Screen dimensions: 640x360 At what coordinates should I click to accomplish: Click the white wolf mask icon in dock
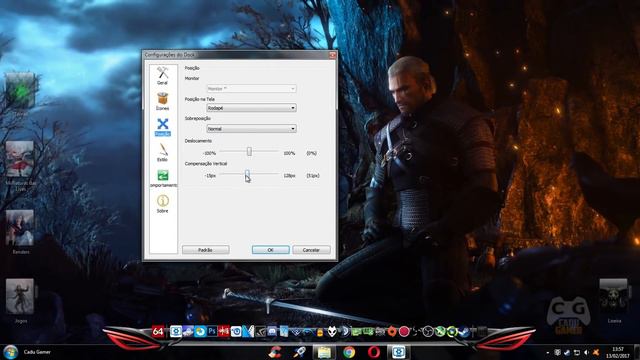pyautogui.click(x=332, y=332)
